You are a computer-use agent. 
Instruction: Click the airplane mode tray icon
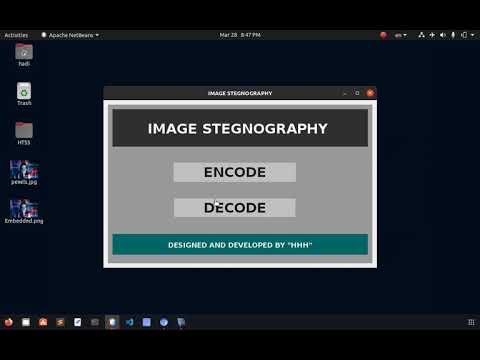(432, 35)
